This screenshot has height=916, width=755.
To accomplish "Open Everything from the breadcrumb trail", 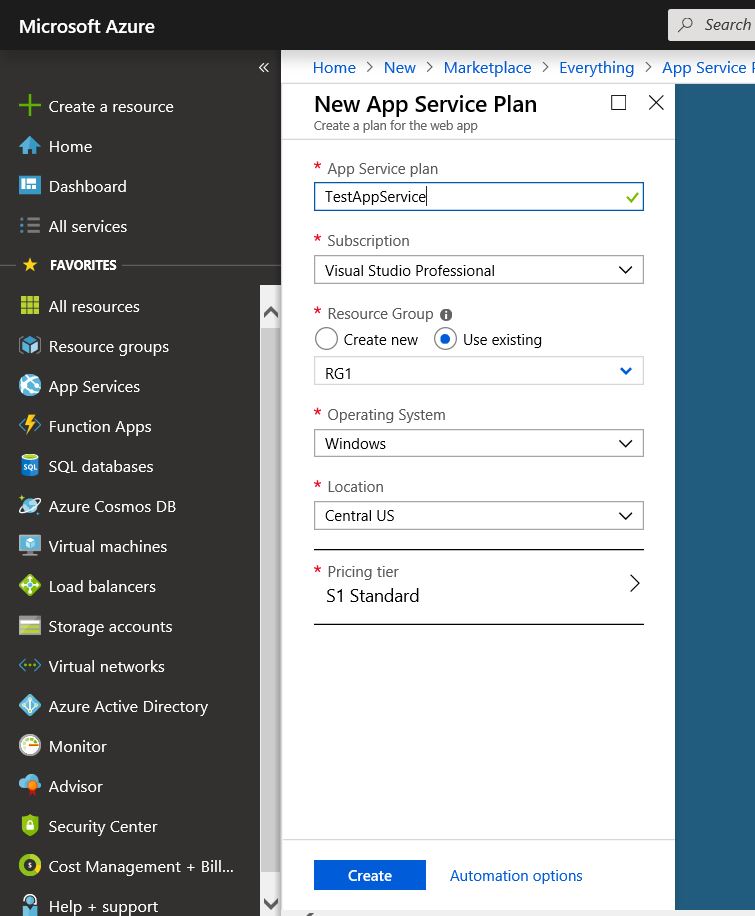I will 596,67.
